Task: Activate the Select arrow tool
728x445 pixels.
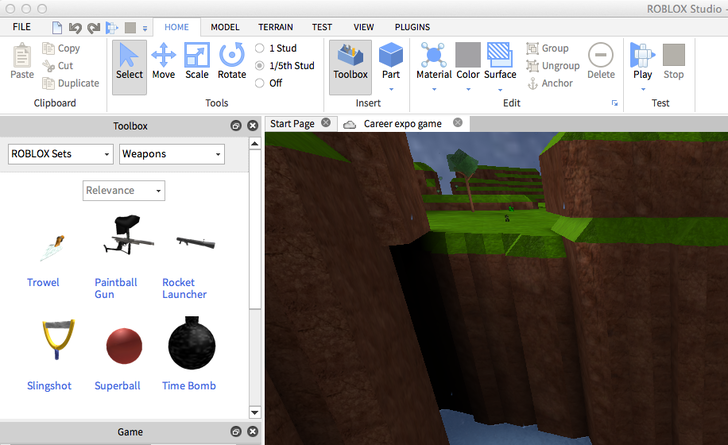Action: click(129, 66)
